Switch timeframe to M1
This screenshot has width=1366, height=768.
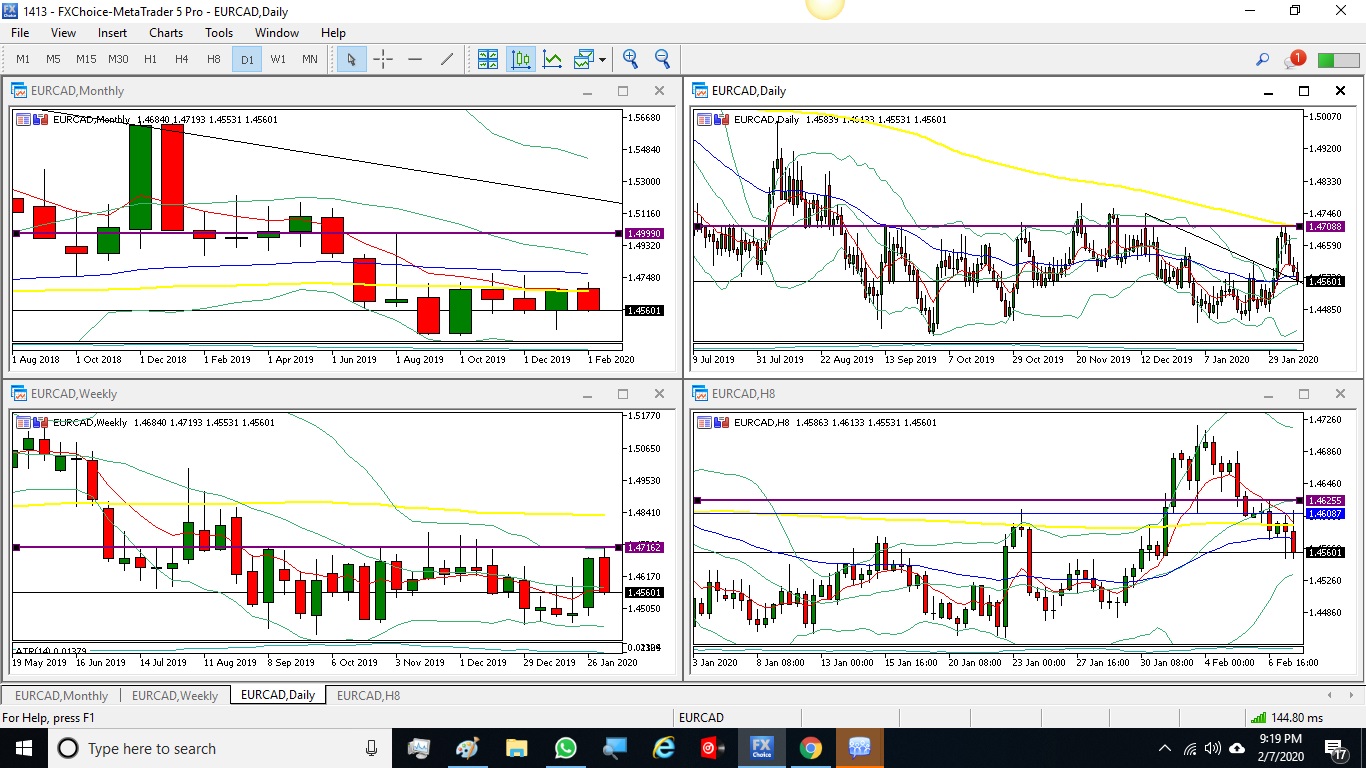pyautogui.click(x=23, y=59)
